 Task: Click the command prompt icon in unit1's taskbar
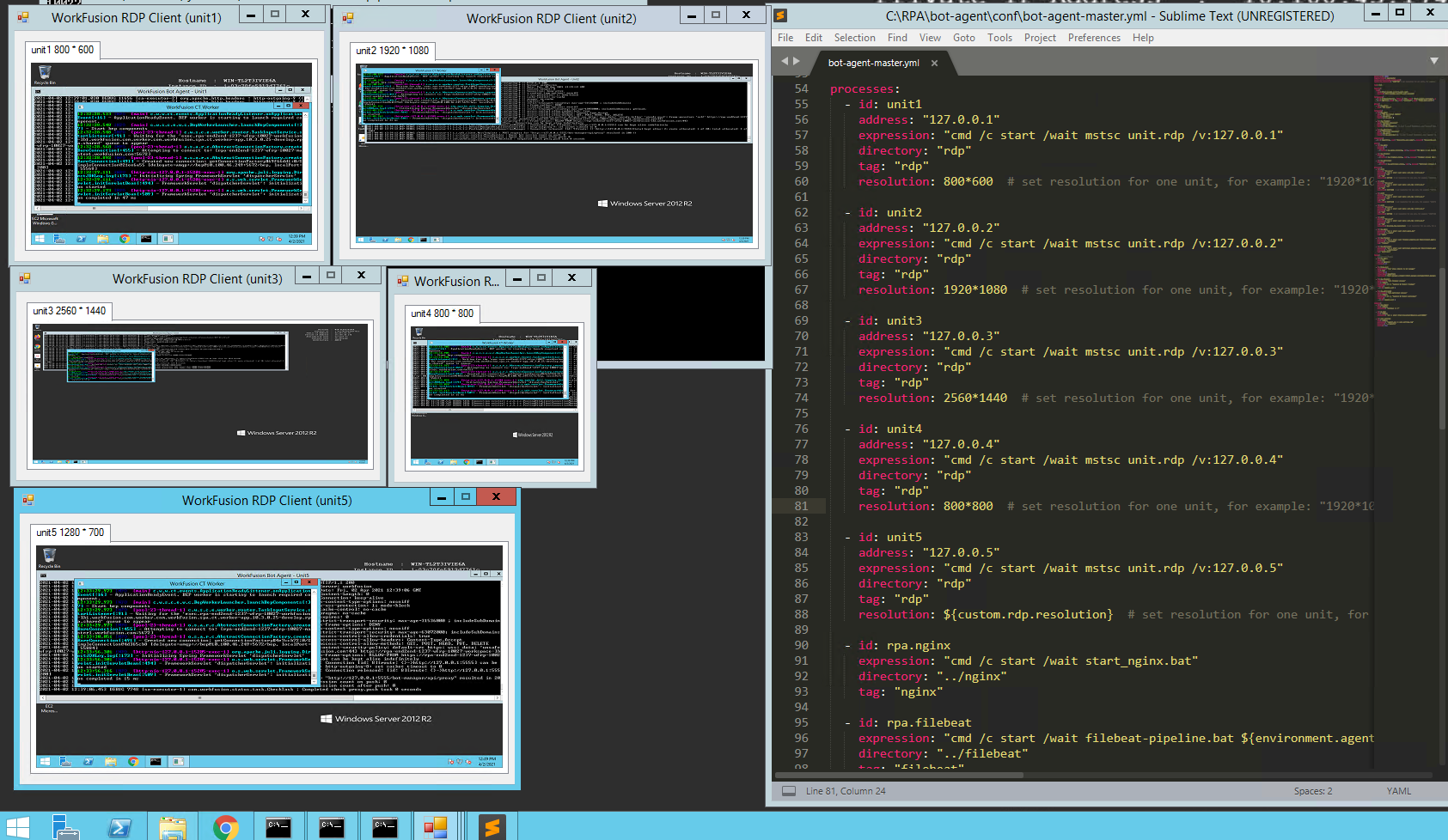click(x=146, y=239)
